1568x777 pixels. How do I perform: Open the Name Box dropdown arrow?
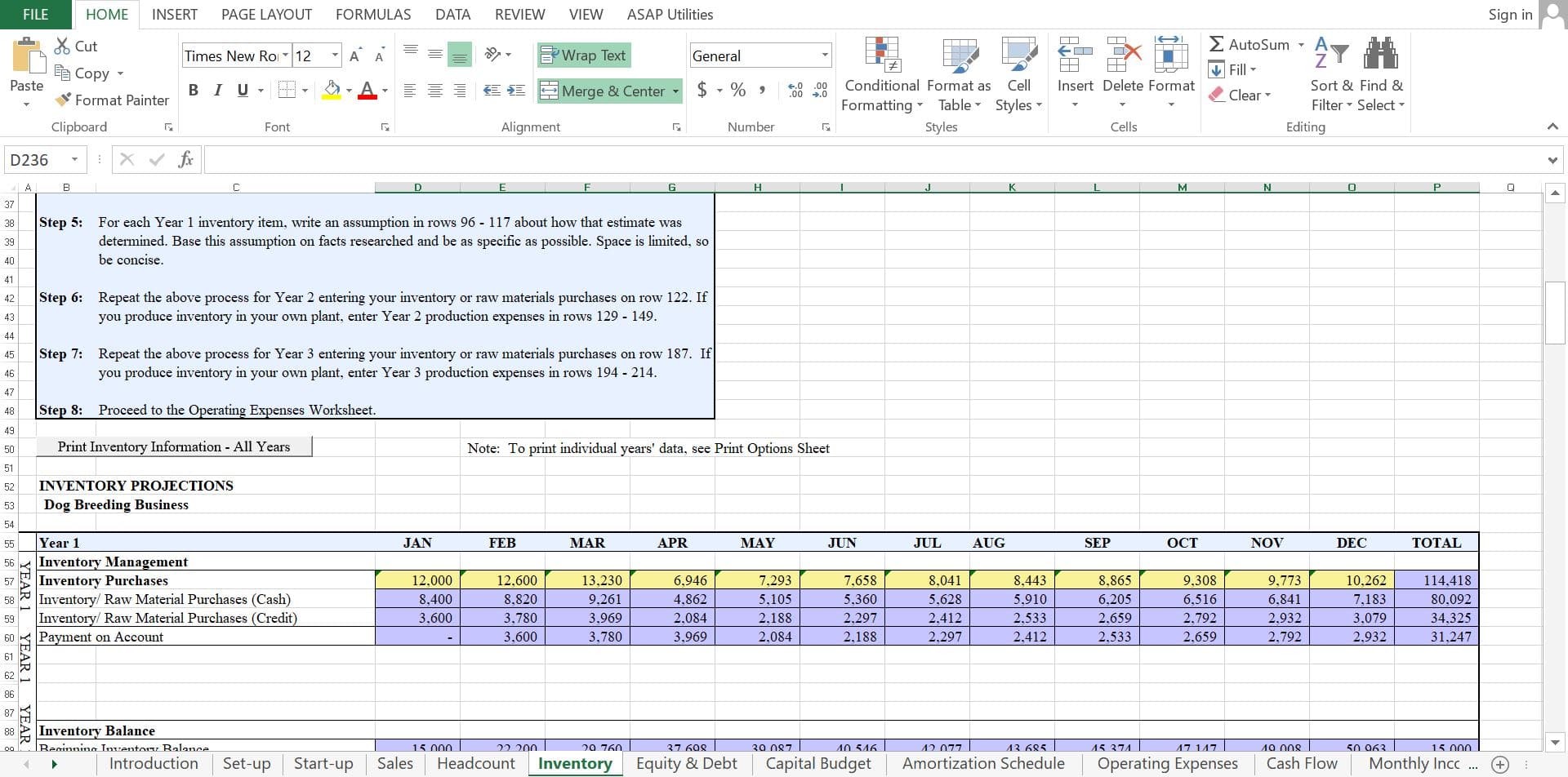(74, 159)
